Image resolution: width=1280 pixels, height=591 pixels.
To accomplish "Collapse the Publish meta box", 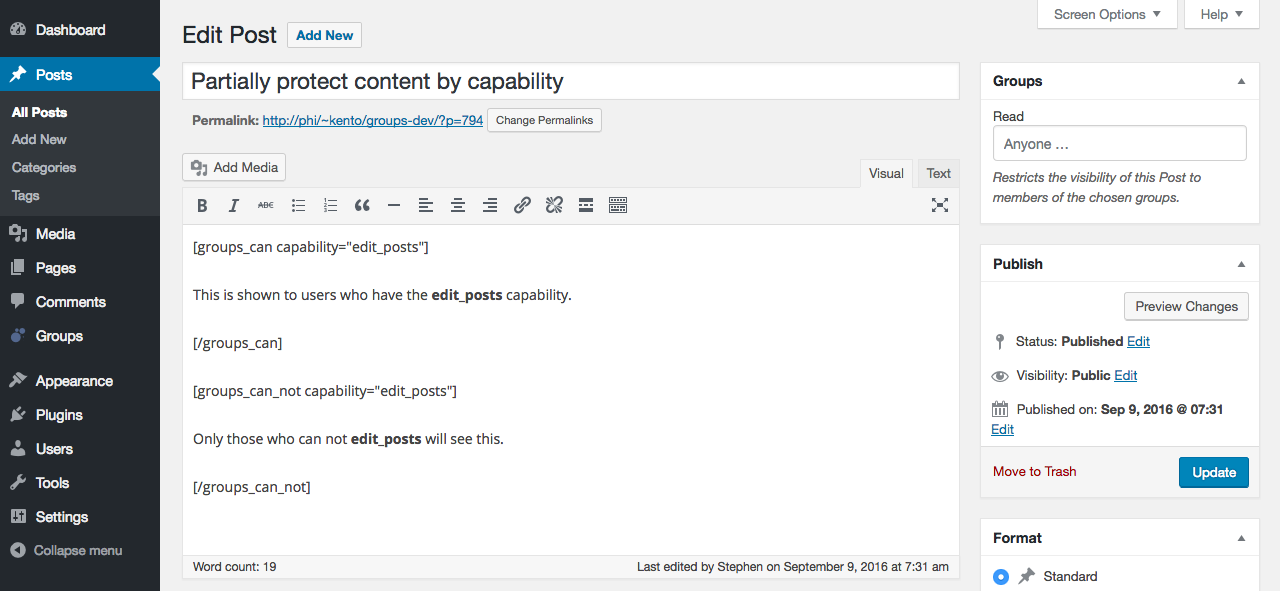I will tap(1241, 264).
